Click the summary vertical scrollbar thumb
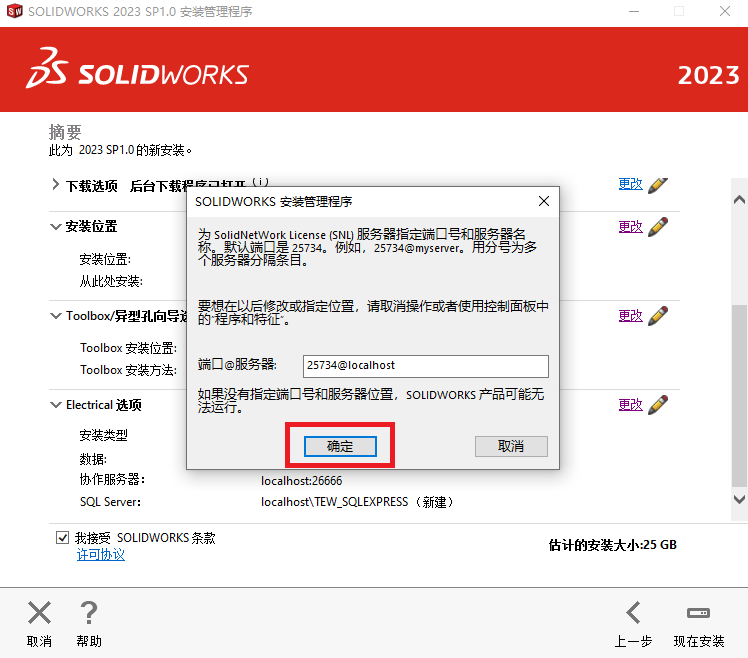This screenshot has width=748, height=658. click(739, 396)
